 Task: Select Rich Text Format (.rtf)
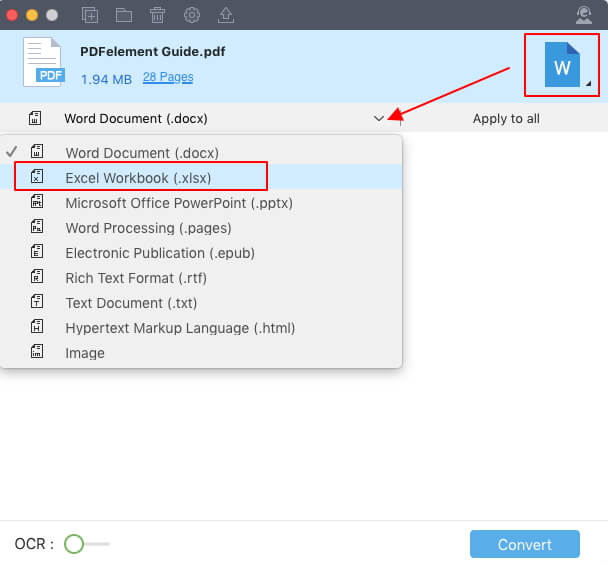point(201,278)
